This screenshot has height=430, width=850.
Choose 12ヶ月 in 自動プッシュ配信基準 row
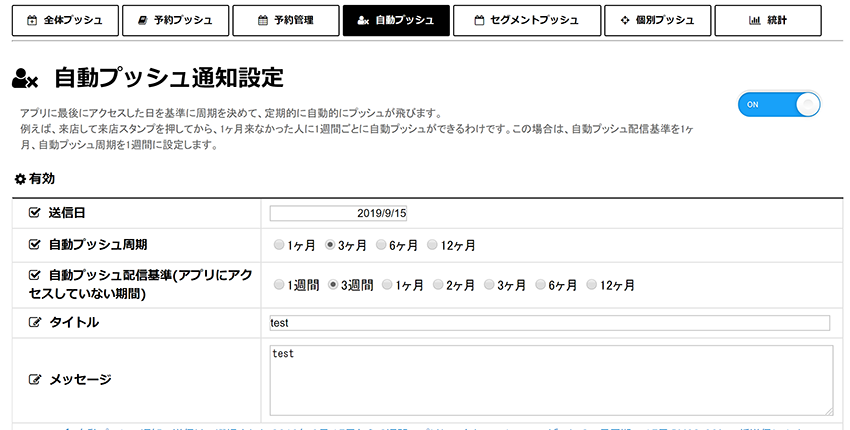click(x=591, y=285)
